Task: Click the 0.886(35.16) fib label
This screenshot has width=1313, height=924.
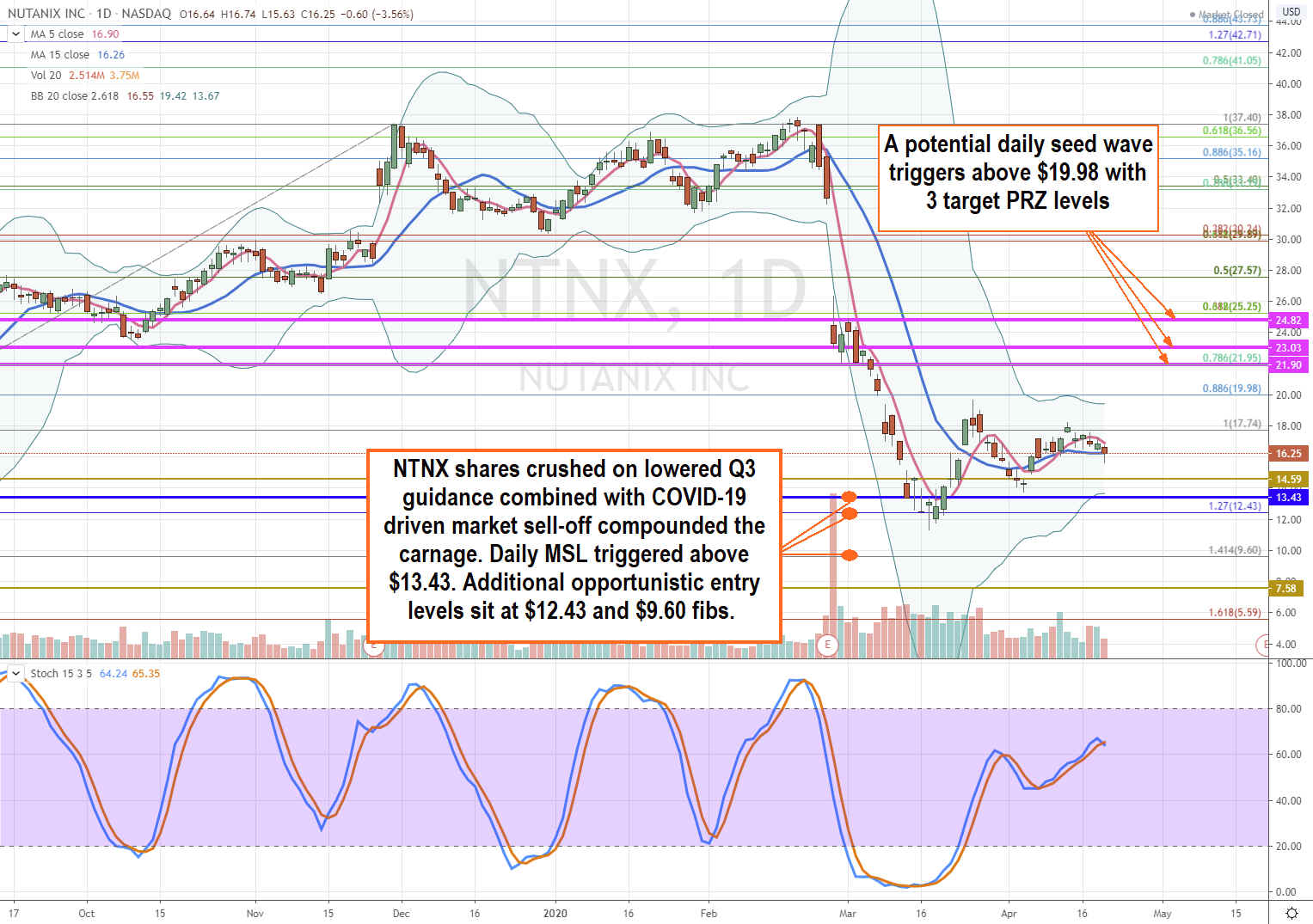Action: 1231,153
